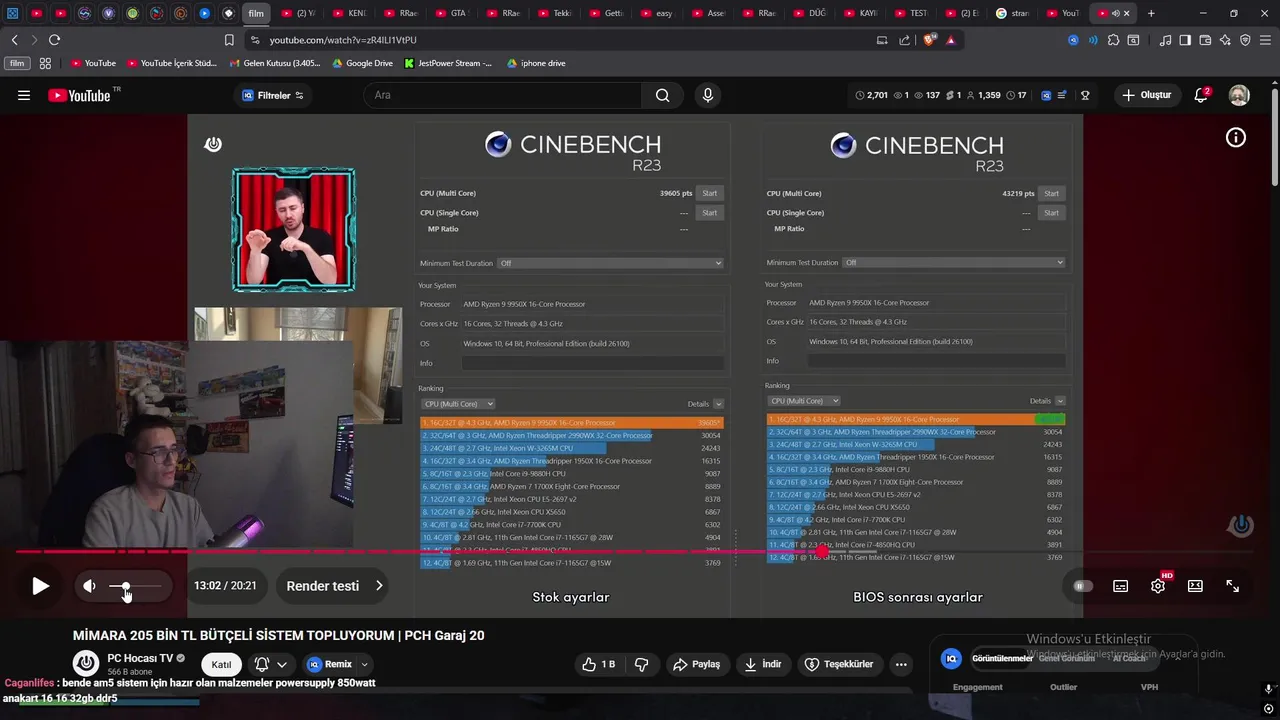Toggle channel notification bell beside Katıl
1280x720 pixels.
[x=262, y=664]
